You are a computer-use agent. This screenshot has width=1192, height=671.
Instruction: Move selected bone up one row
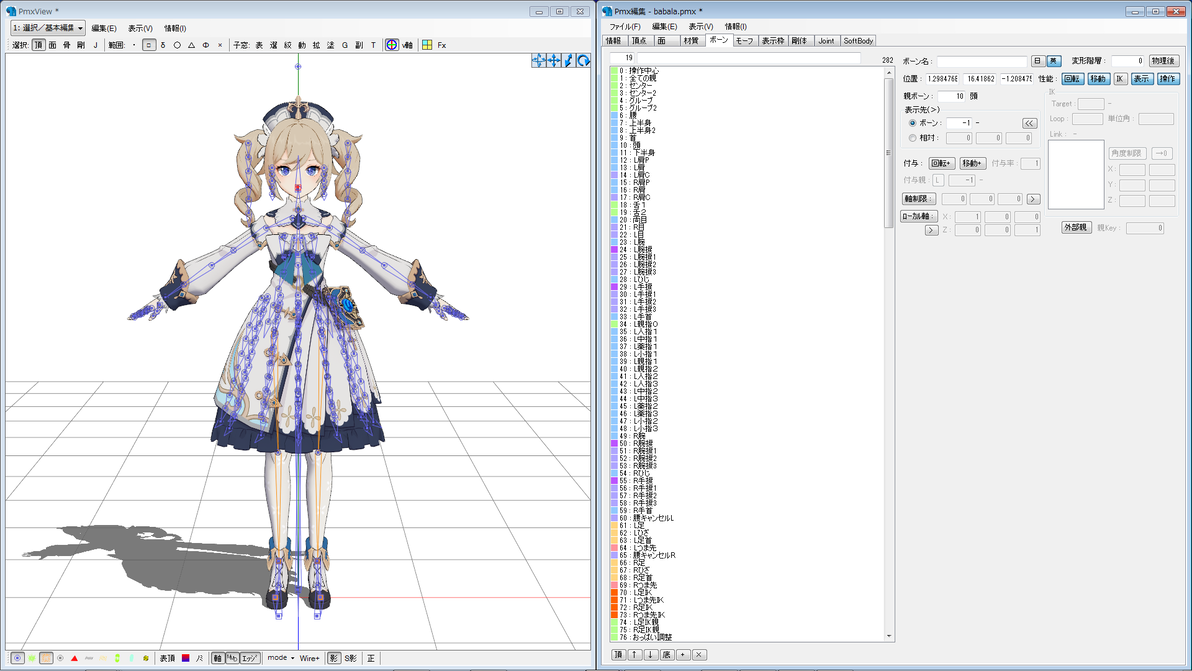[635, 655]
